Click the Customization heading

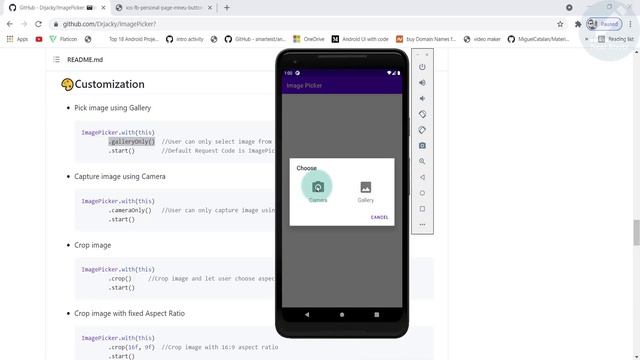pyautogui.click(x=109, y=84)
